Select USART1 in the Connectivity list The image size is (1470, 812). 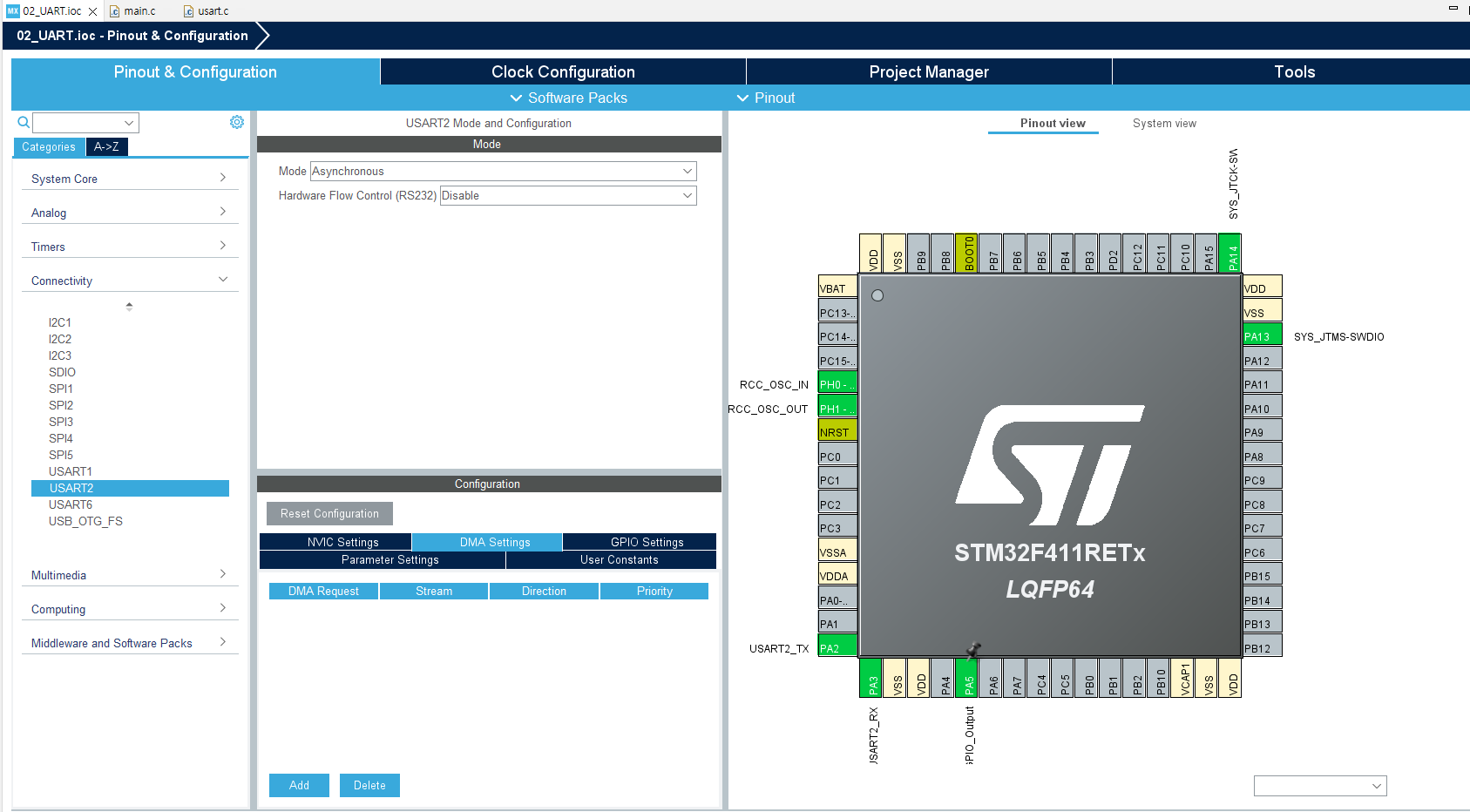point(71,470)
